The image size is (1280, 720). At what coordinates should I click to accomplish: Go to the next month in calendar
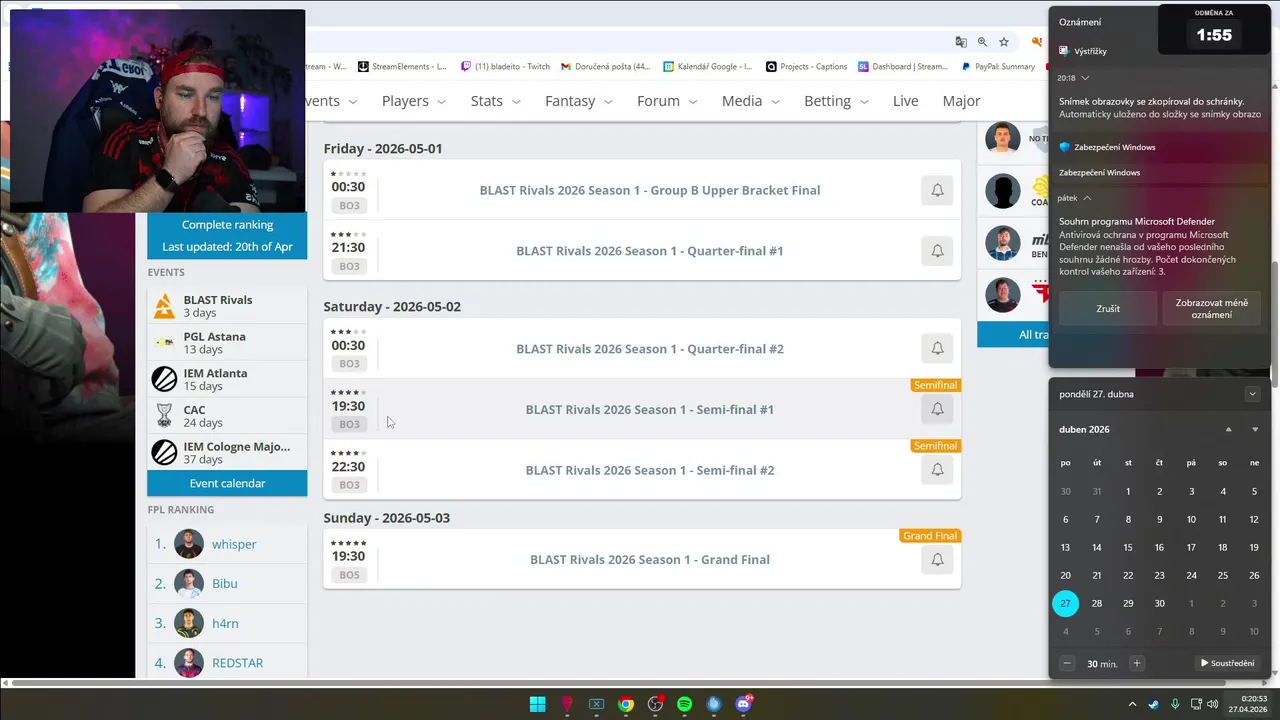pyautogui.click(x=1255, y=430)
